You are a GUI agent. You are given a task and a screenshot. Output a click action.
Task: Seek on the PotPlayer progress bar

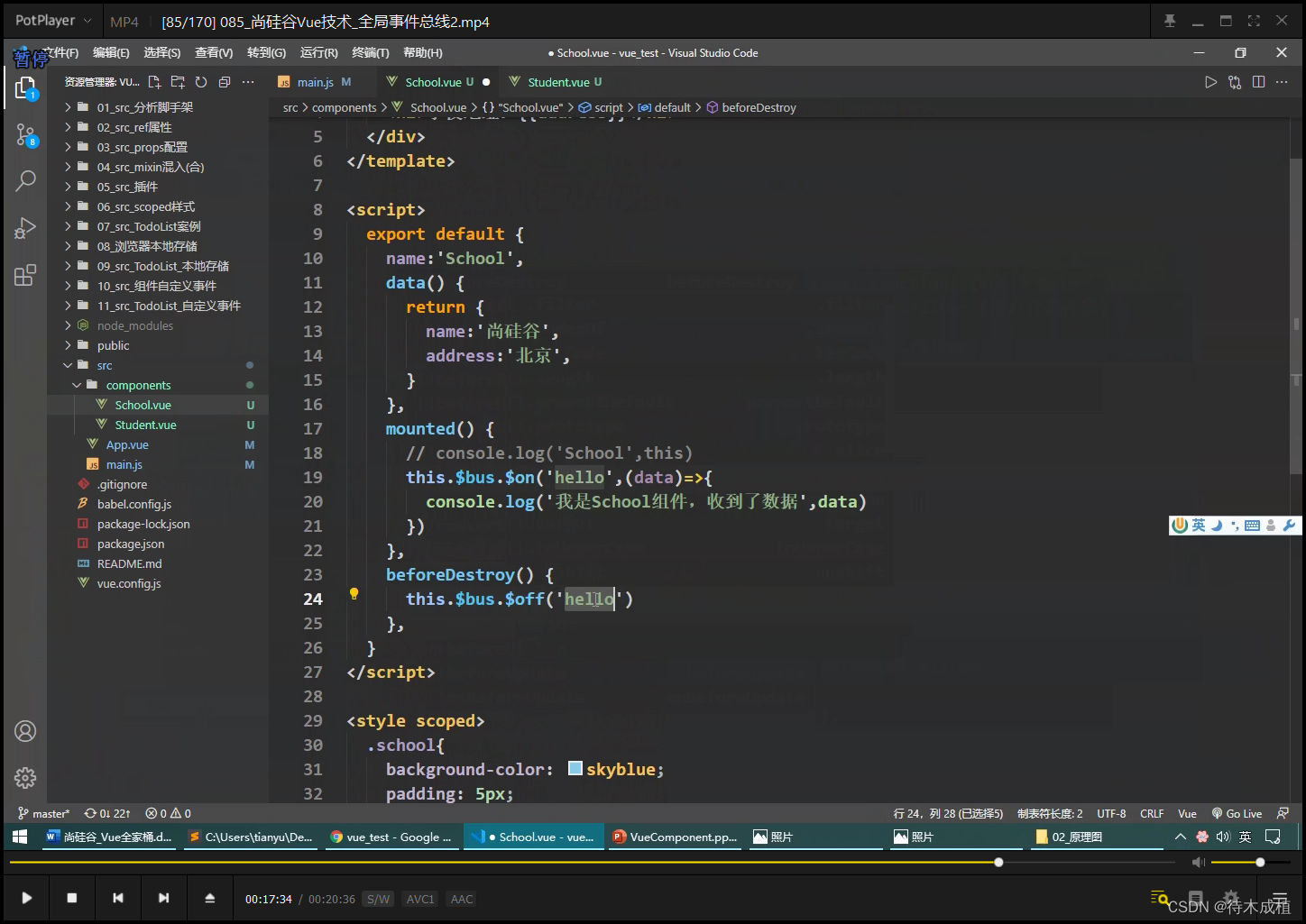click(x=592, y=863)
